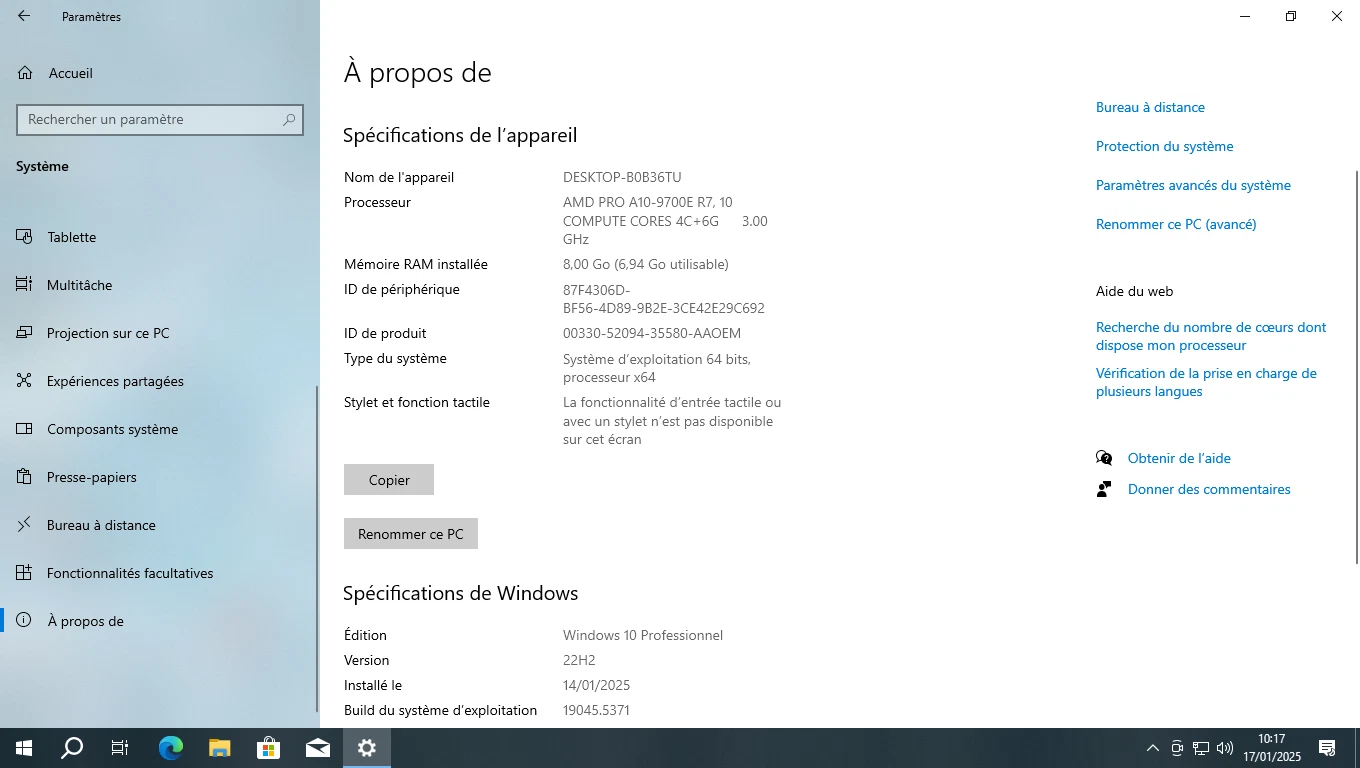
Task: Click the version value 22H2
Action: [x=579, y=660]
